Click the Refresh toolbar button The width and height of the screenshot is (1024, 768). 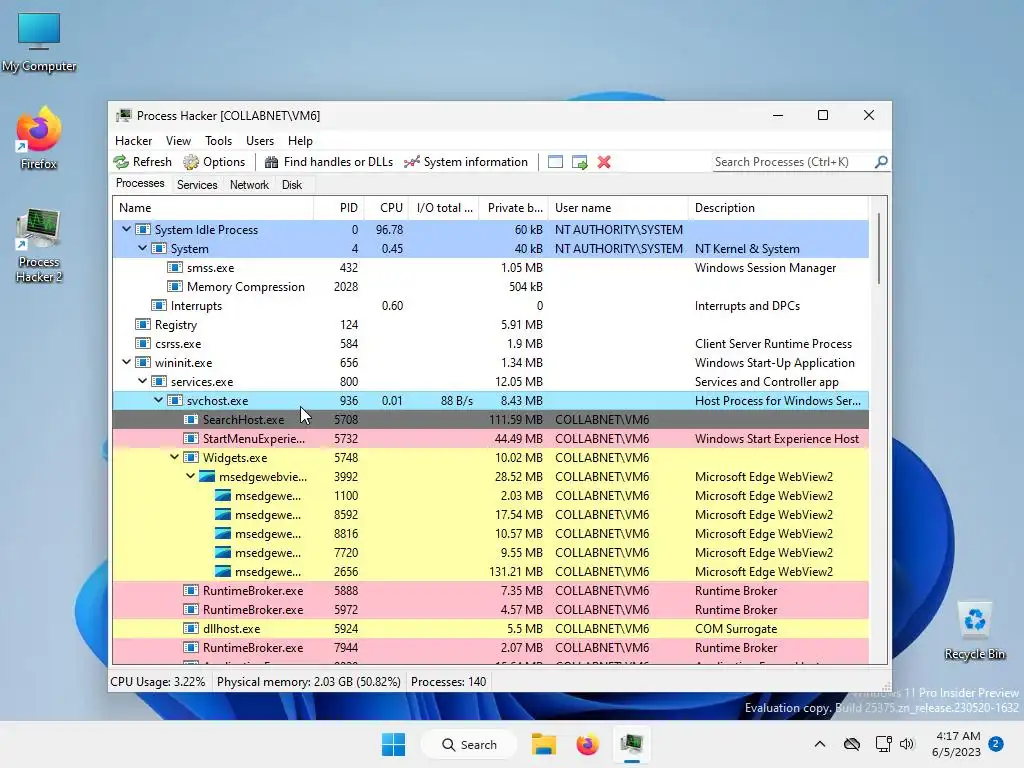pyautogui.click(x=143, y=162)
